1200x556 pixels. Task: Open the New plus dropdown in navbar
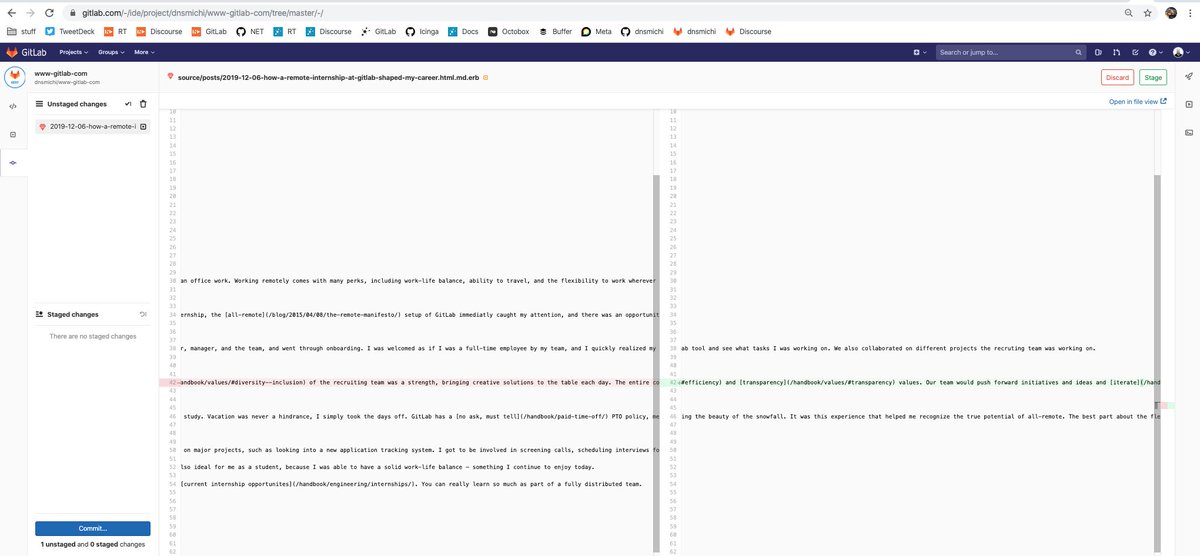pyautogui.click(x=920, y=52)
